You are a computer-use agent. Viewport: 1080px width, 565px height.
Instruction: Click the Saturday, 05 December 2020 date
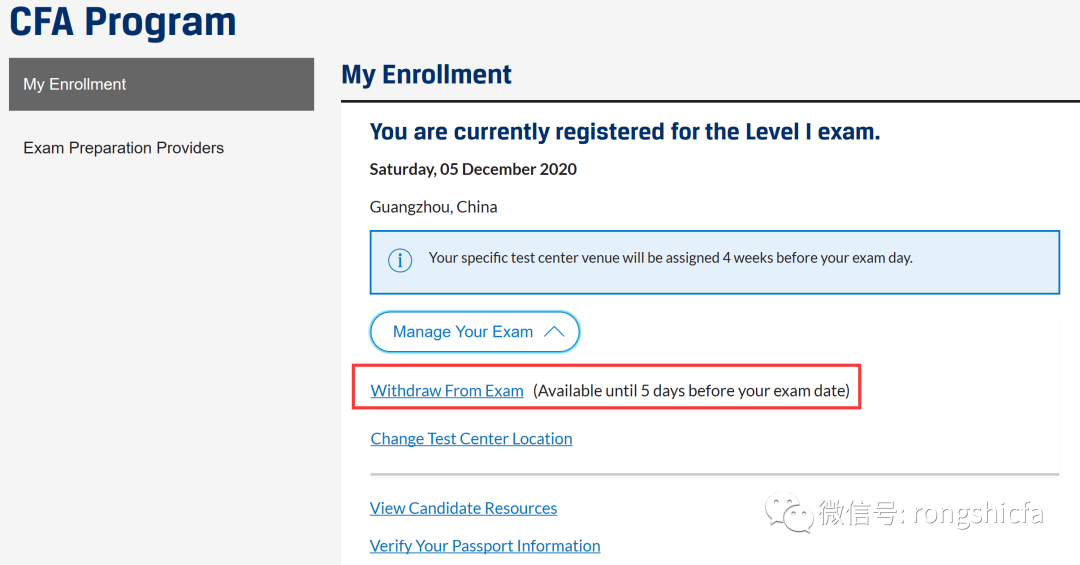point(473,170)
